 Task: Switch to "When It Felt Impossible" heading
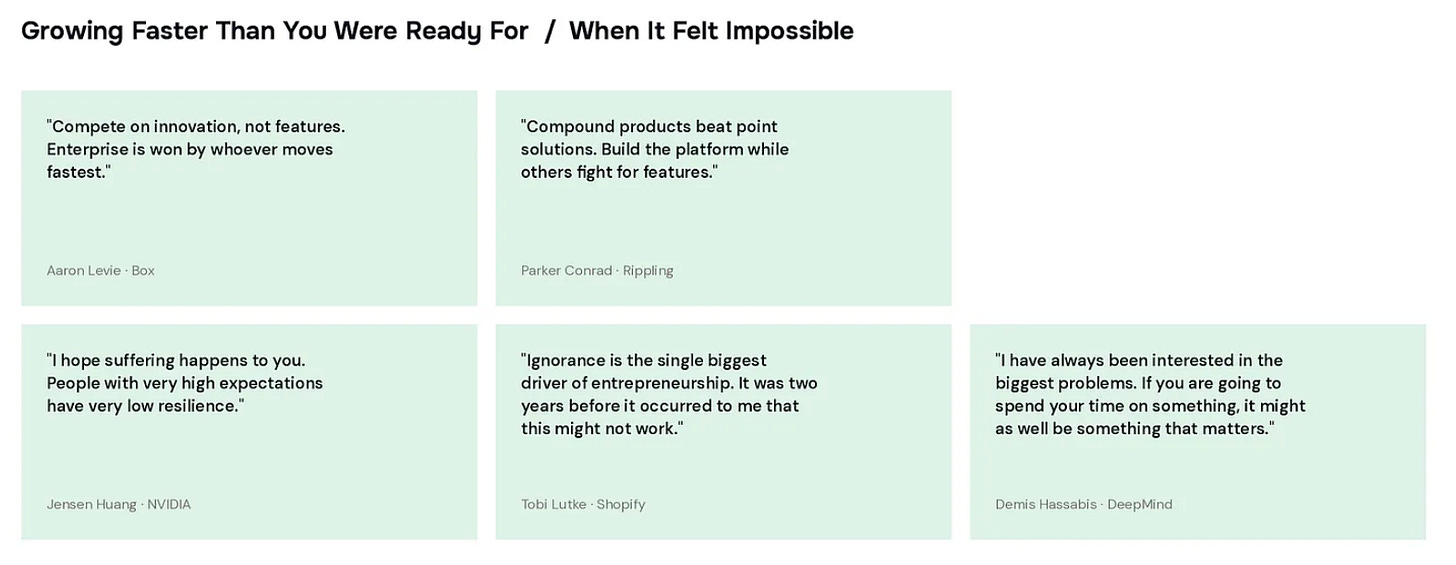tap(711, 31)
